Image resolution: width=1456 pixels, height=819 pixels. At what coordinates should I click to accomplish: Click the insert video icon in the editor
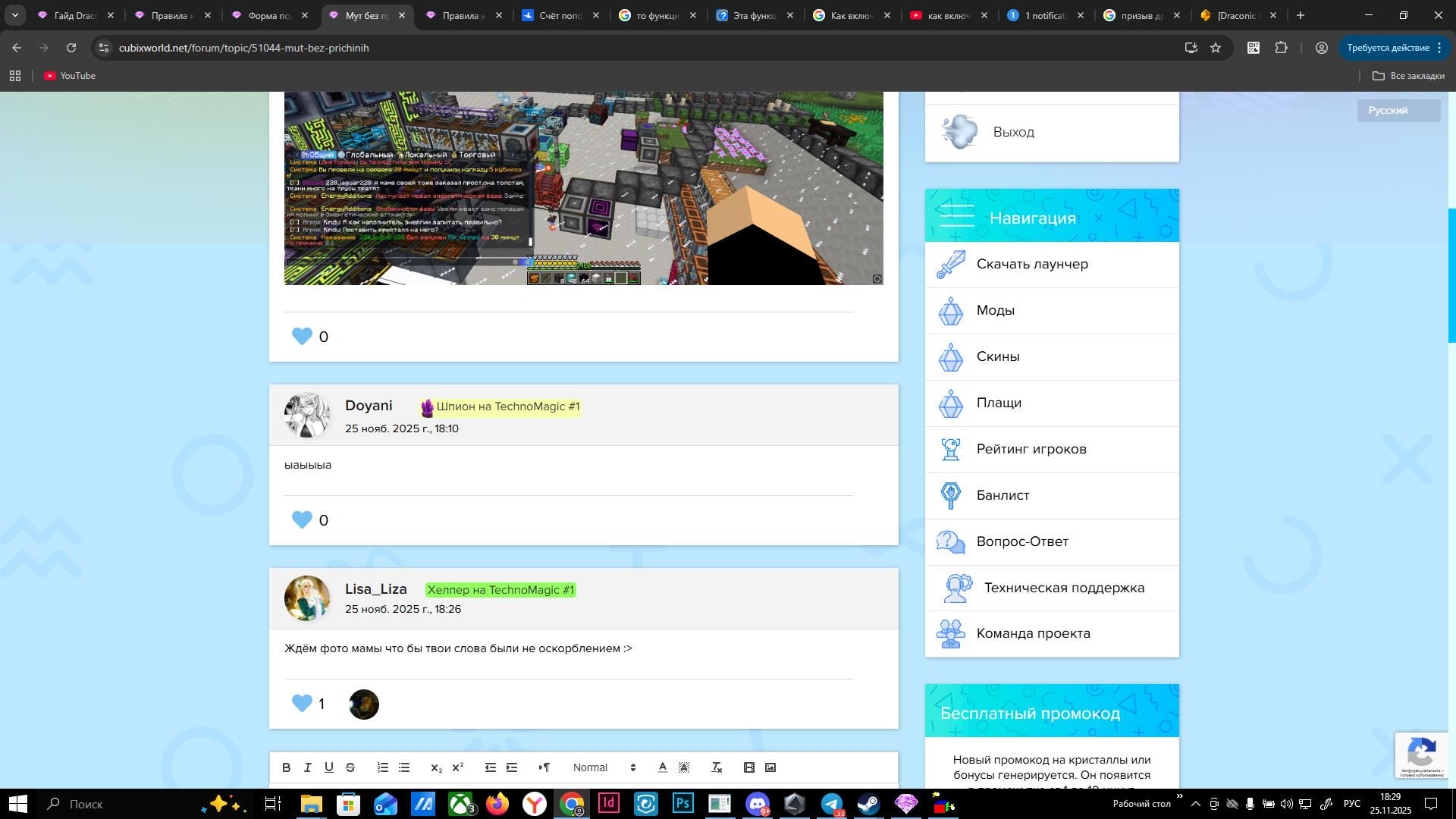pyautogui.click(x=749, y=767)
